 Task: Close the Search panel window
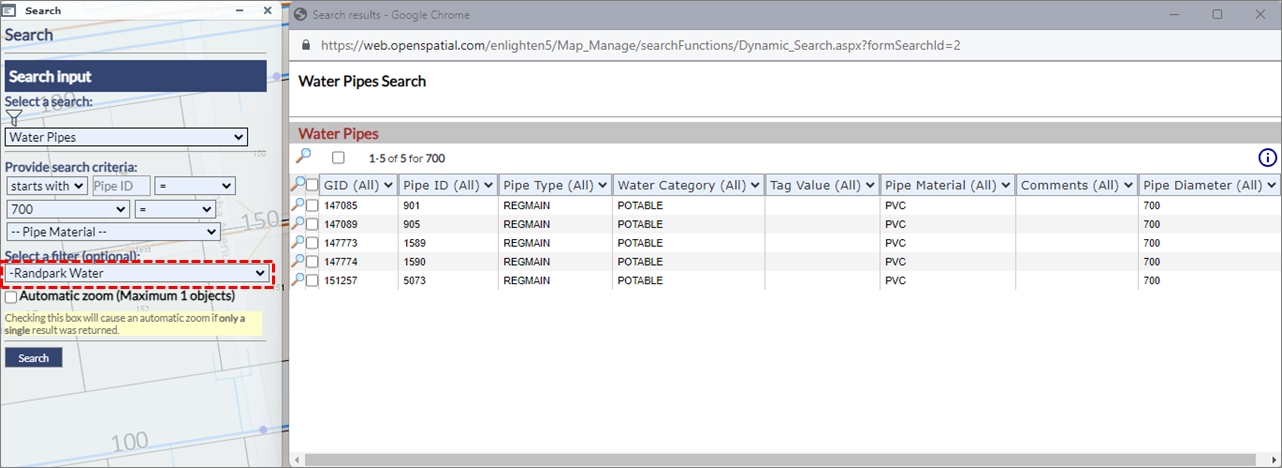267,11
